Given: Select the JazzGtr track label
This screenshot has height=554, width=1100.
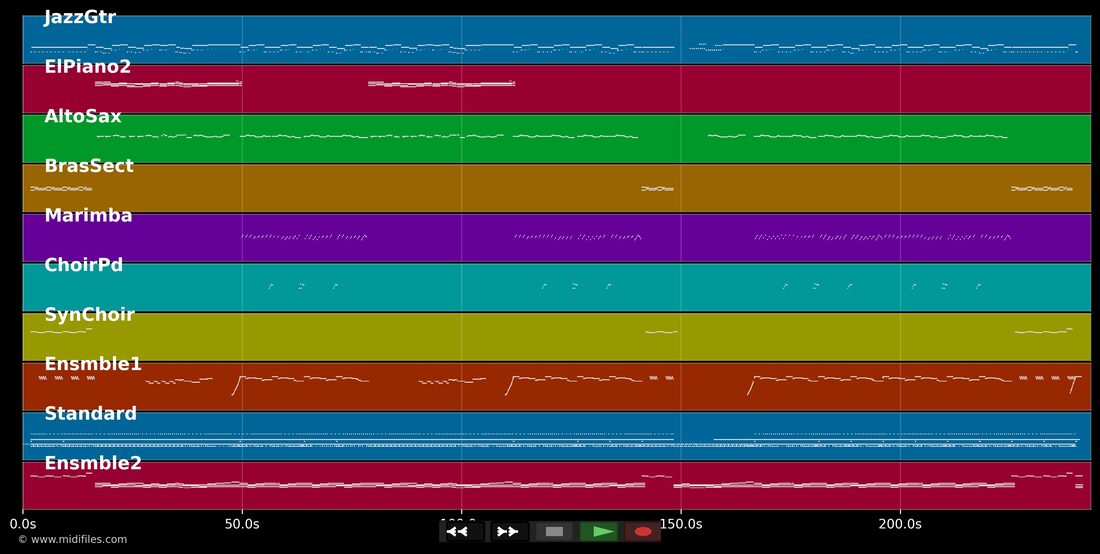Looking at the screenshot, I should [80, 18].
